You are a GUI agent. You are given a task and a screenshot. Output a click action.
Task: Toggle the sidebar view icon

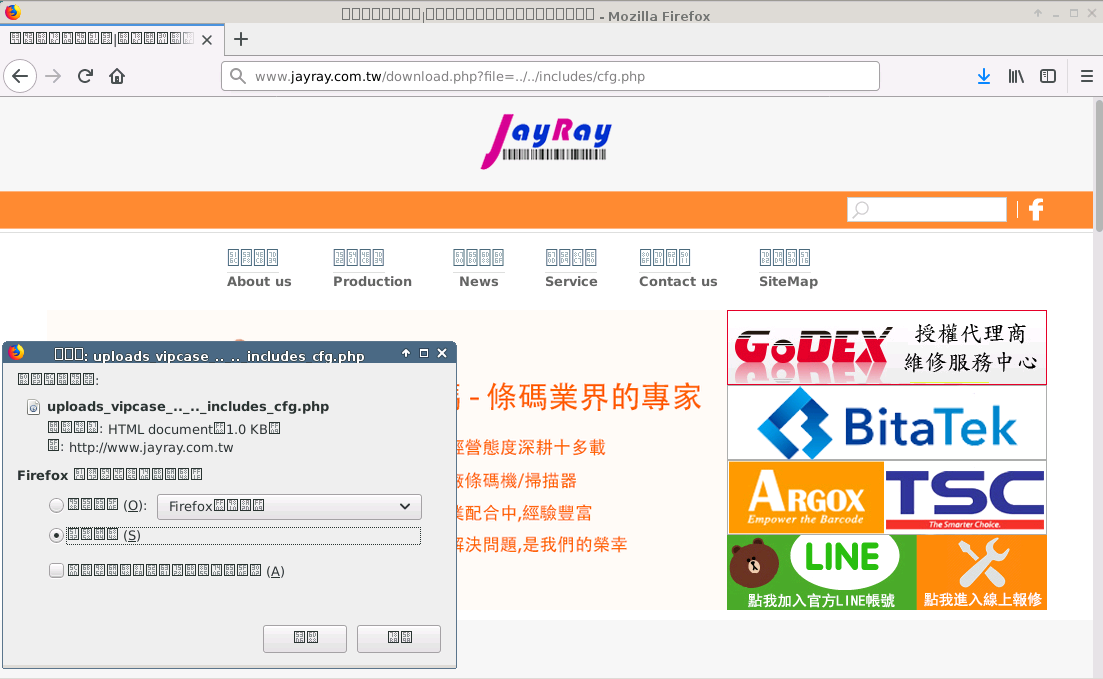[x=1047, y=76]
